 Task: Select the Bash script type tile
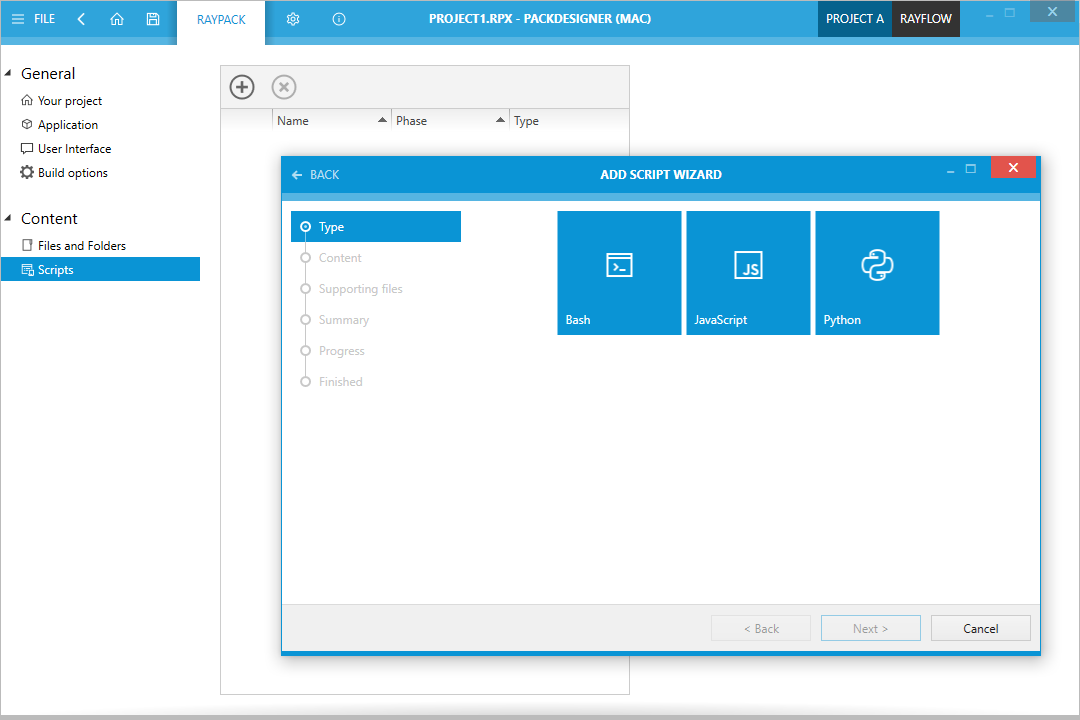[x=619, y=272]
